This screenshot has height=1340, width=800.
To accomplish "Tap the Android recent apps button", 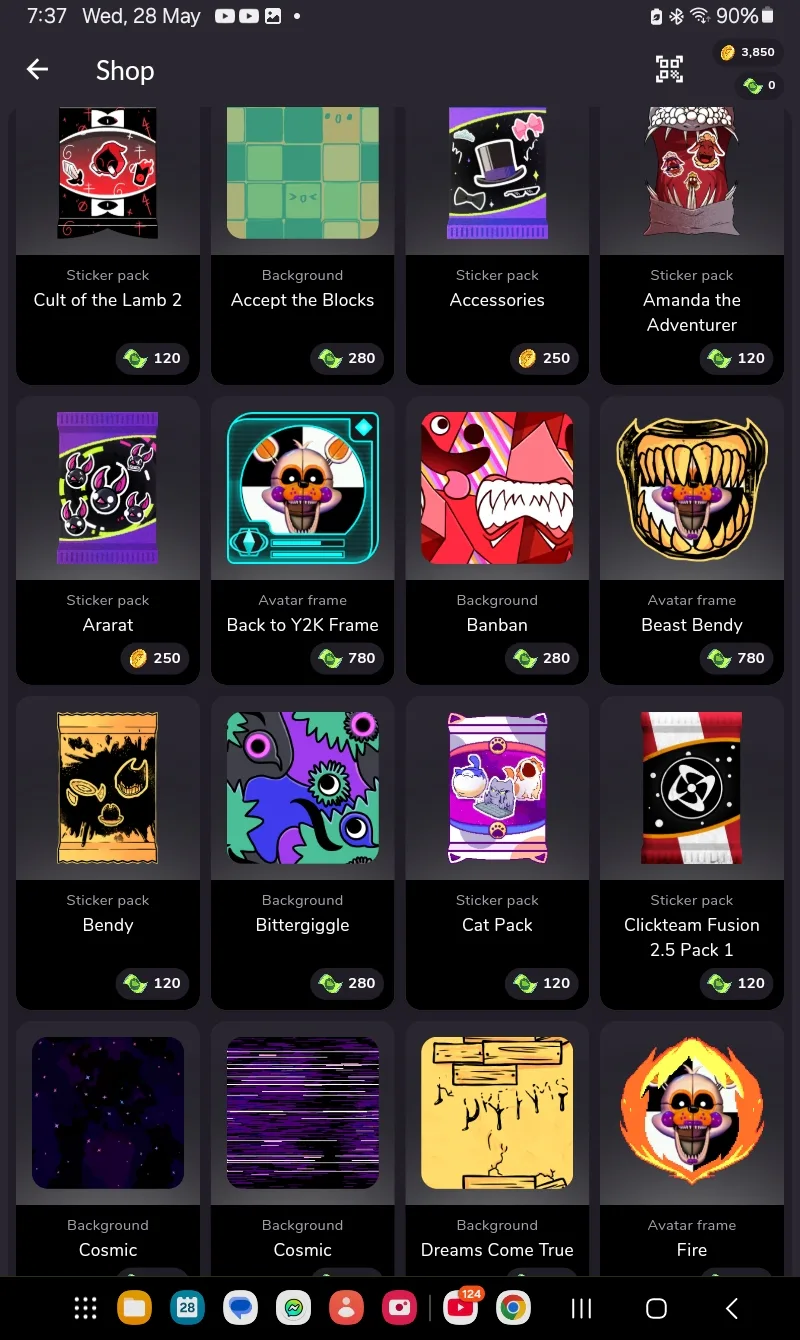I will pyautogui.click(x=581, y=1308).
